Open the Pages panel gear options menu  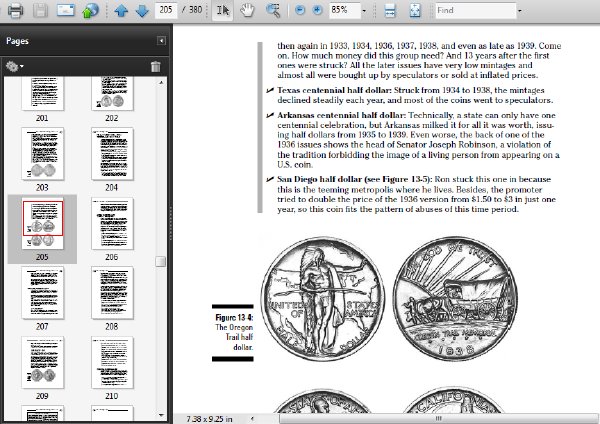[15, 67]
